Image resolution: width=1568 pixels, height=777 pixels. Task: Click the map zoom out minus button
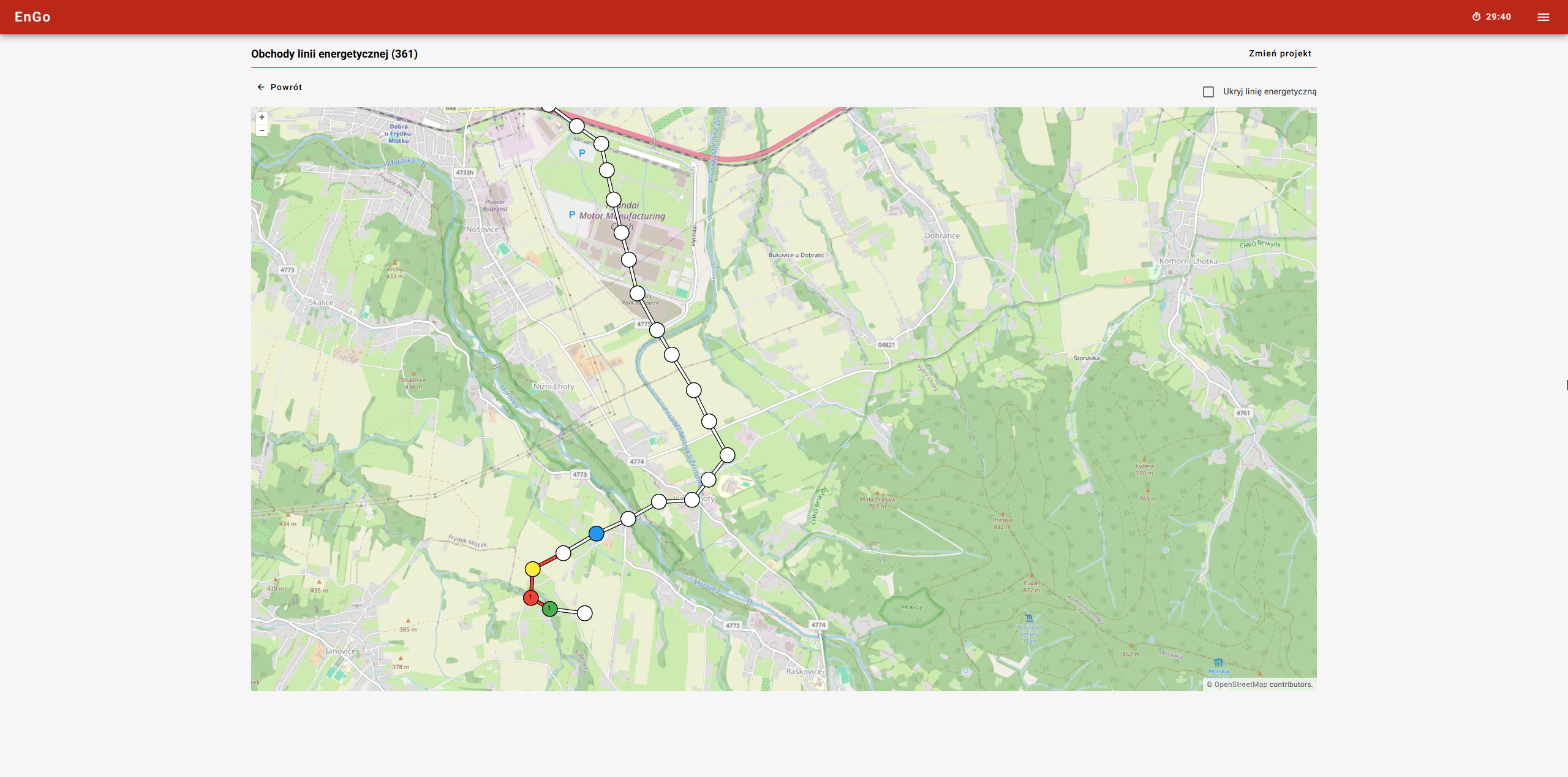(x=262, y=131)
